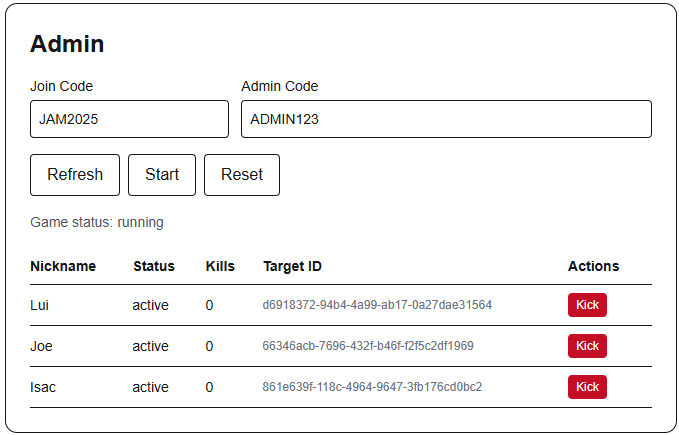Click the Join Code input field
679x435 pixels.
(x=129, y=119)
